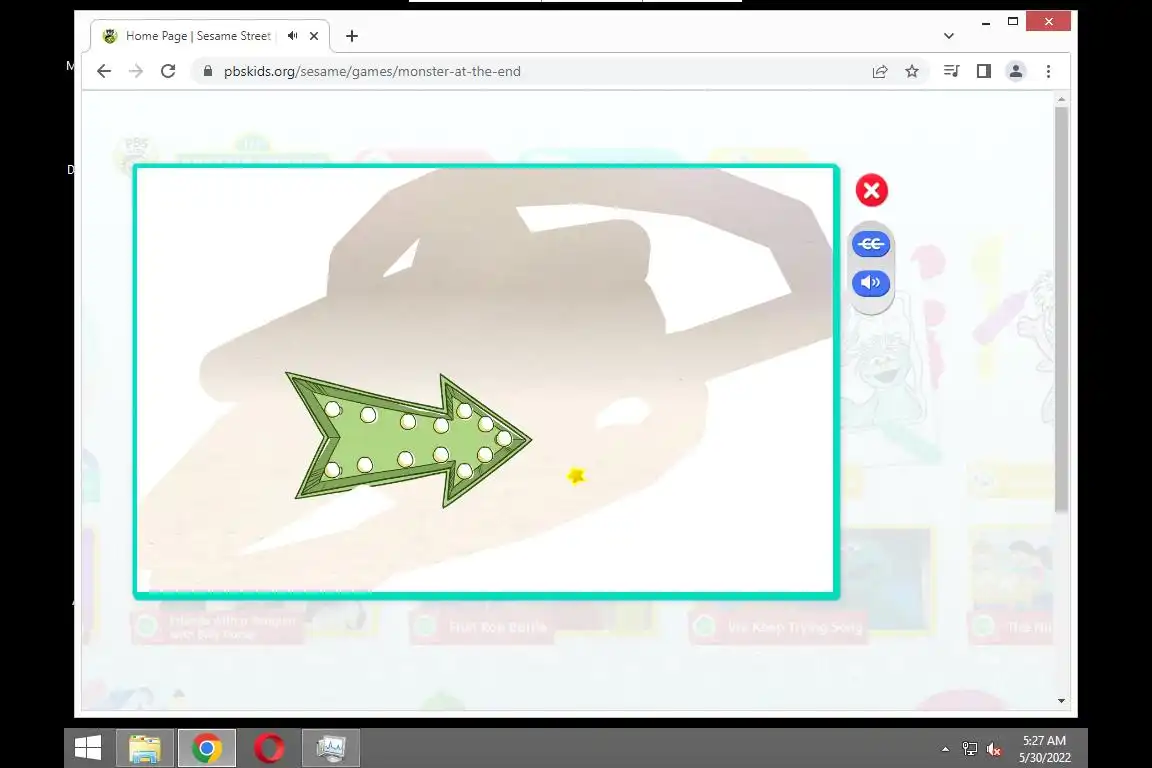Viewport: 1152px width, 768px height.
Task: Open the Chrome three-dot menu
Action: coord(1048,71)
